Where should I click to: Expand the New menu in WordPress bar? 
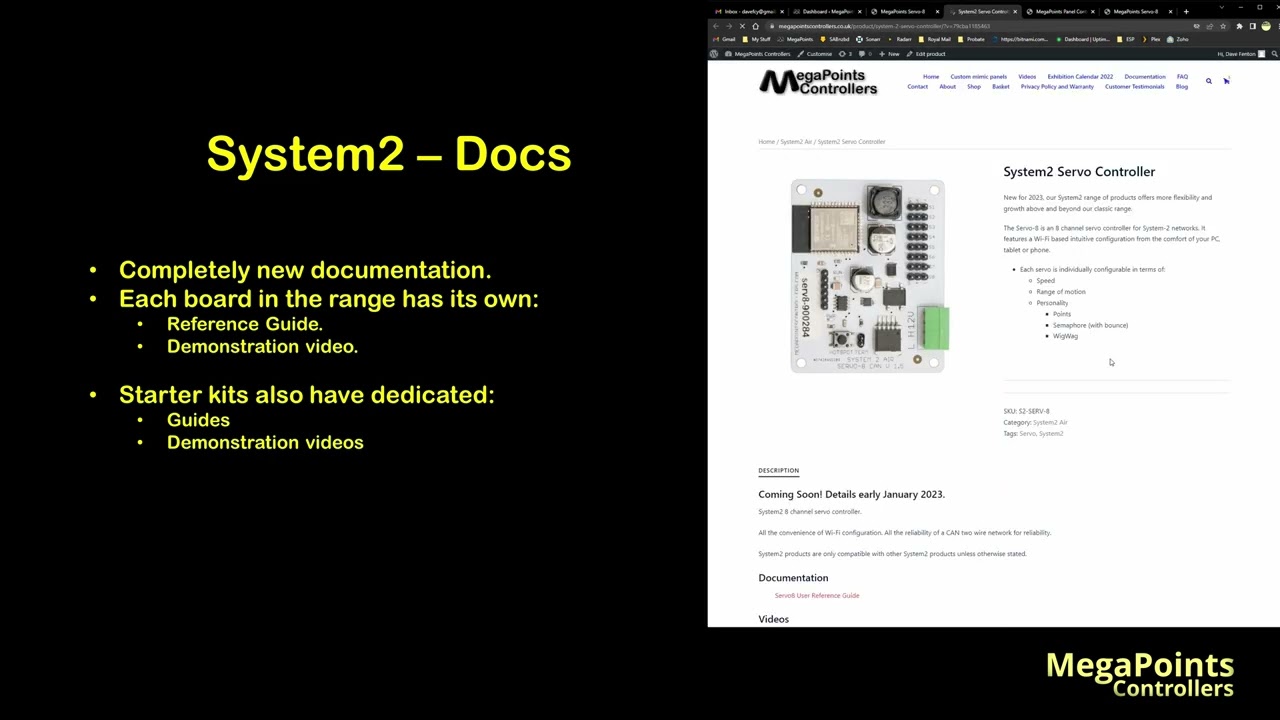889,54
